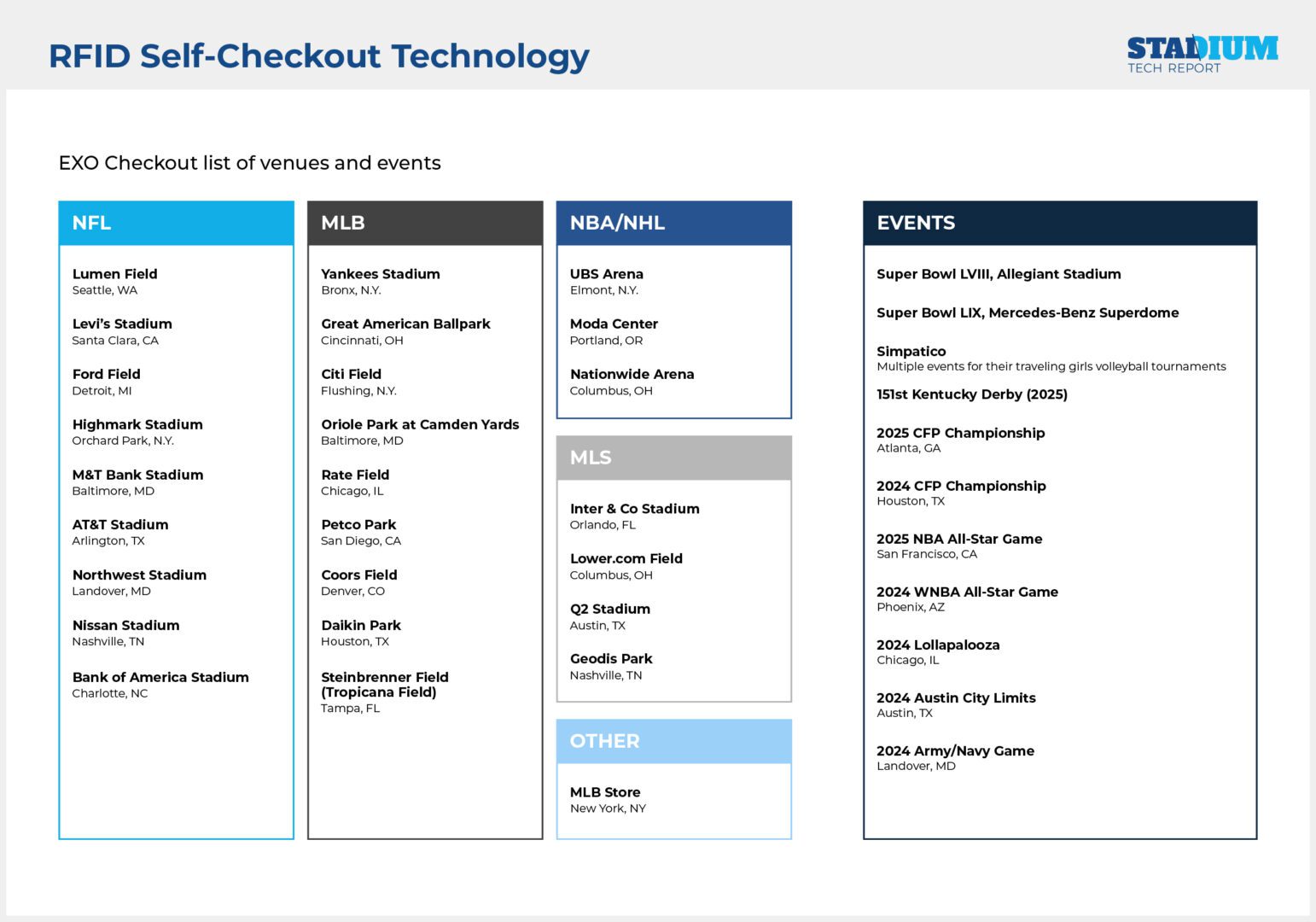Click the RFID Self-Checkout Technology title
The width and height of the screenshot is (1316, 922).
point(318,56)
